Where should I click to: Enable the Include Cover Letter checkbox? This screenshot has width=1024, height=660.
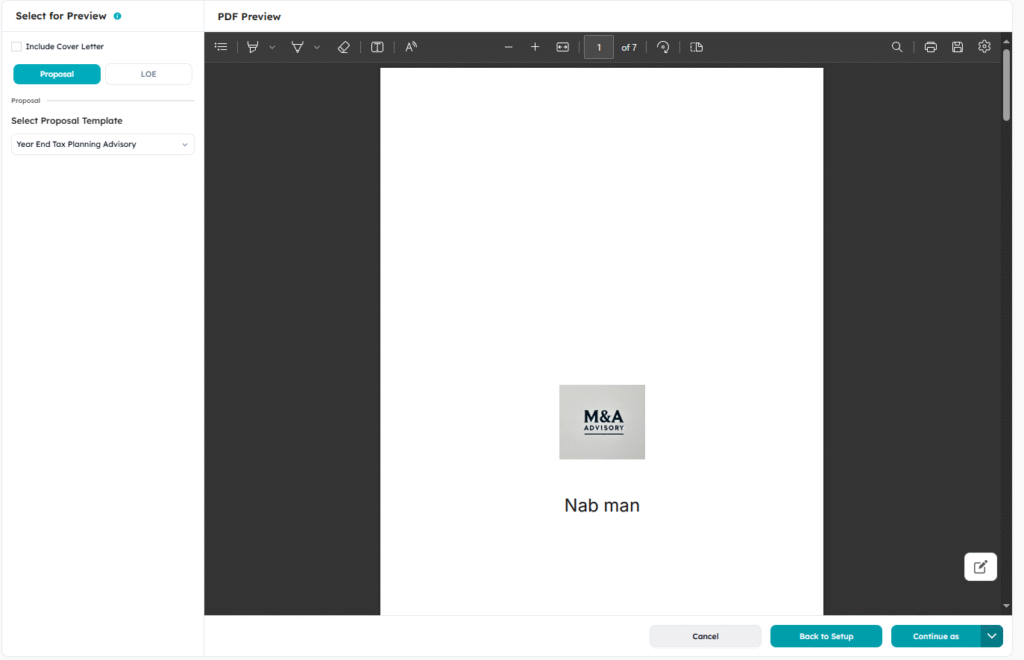(x=17, y=47)
